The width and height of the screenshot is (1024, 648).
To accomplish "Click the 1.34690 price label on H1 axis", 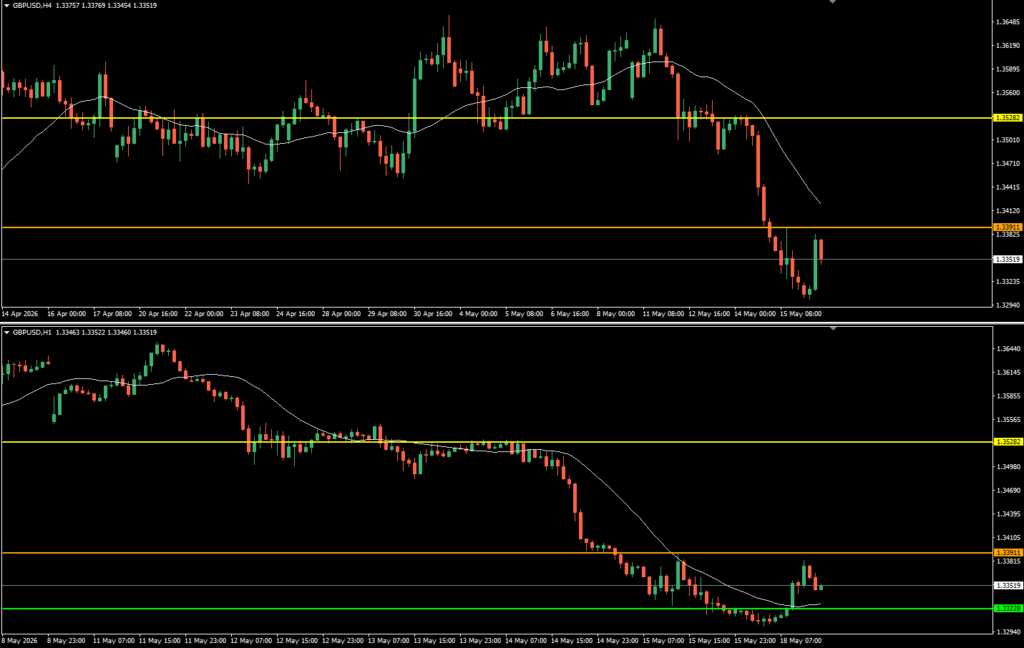I will [1008, 490].
